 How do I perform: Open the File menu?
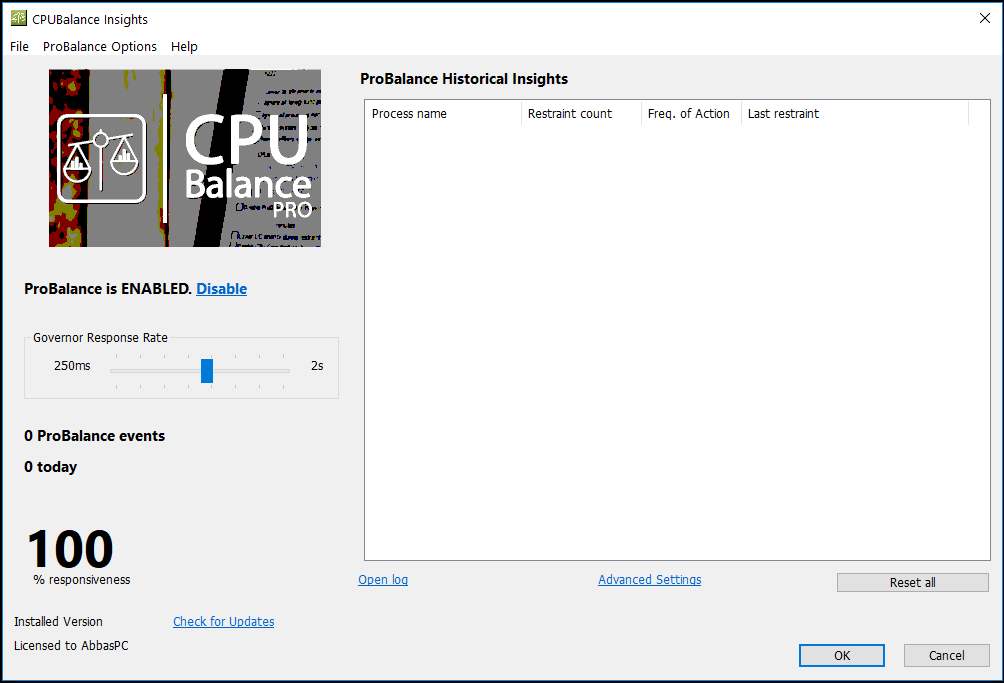[19, 47]
